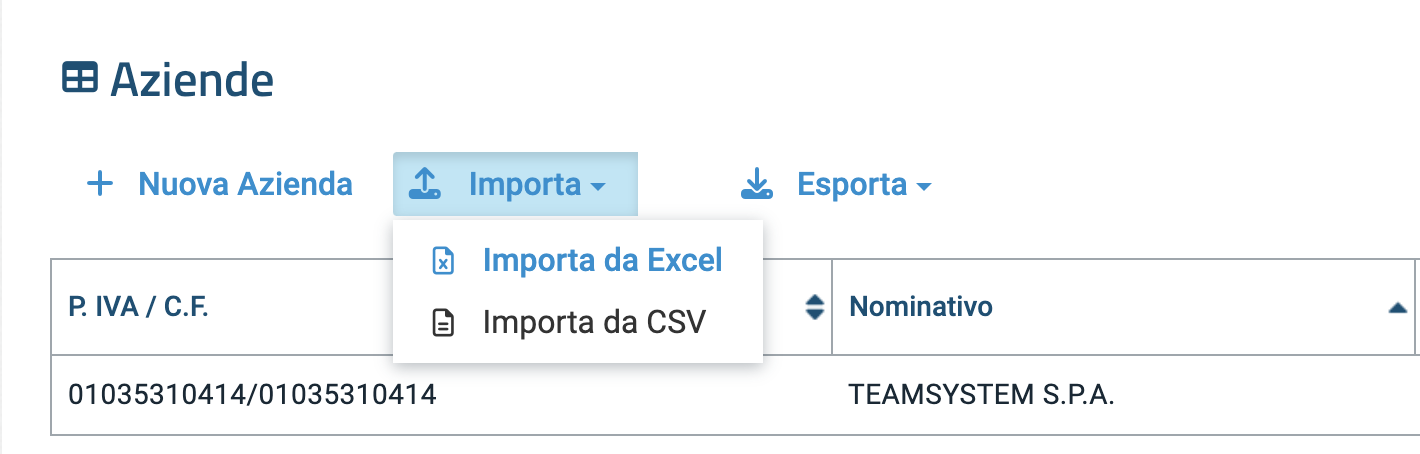Click the P. IVA / C.F. column header
The image size is (1420, 454).
(138, 306)
